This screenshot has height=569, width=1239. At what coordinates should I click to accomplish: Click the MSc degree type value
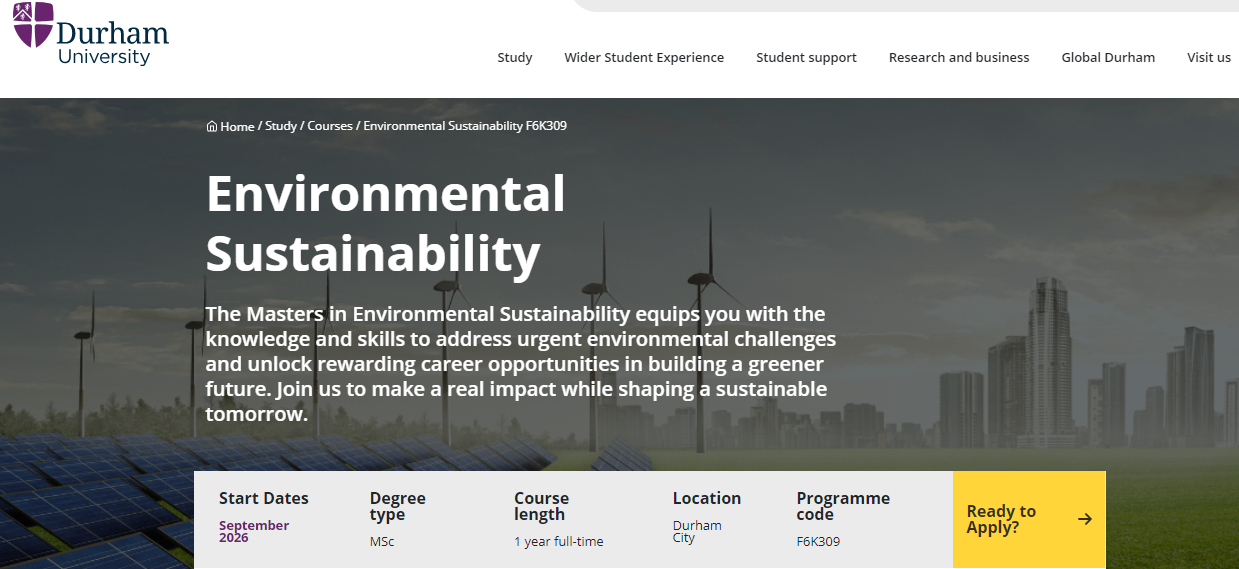382,542
